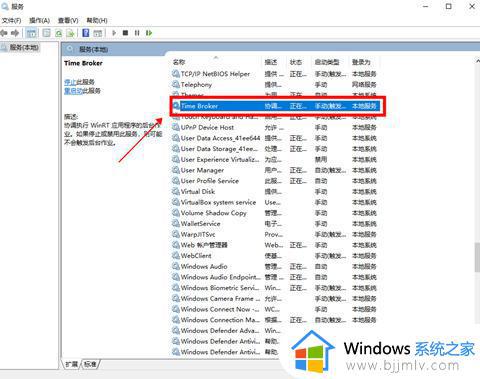Click the Services app icon in title bar
This screenshot has height=379, width=480.
tap(5, 6)
